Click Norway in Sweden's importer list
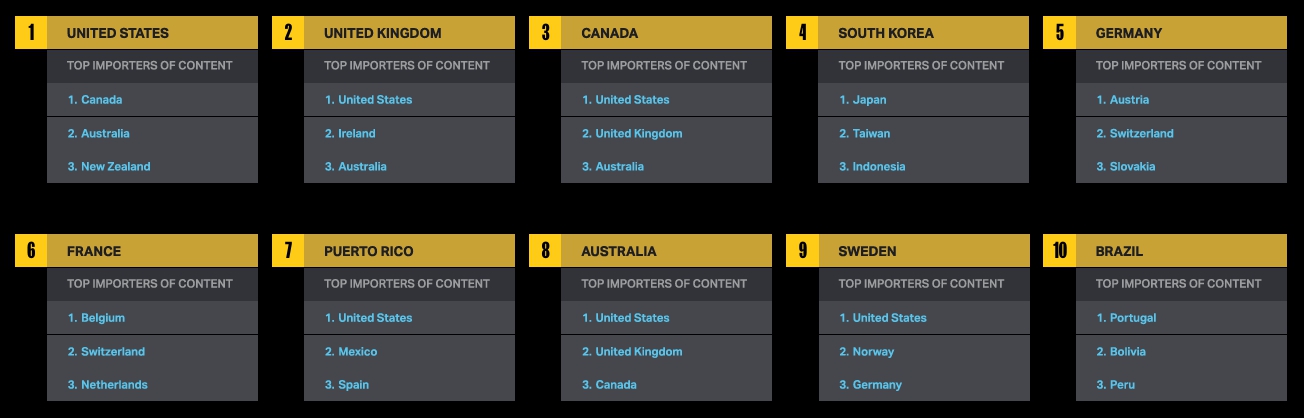The image size is (1304, 418). point(866,352)
